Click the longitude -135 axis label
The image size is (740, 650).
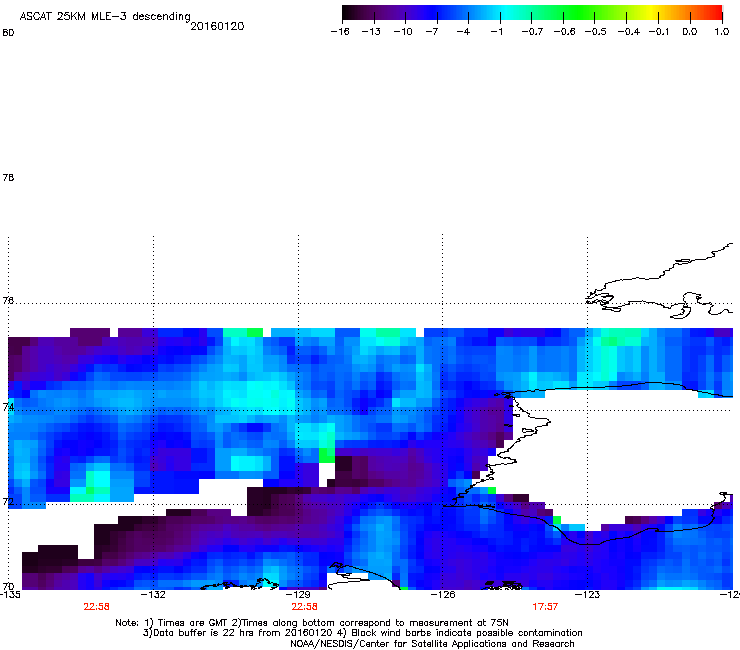(x=10, y=594)
